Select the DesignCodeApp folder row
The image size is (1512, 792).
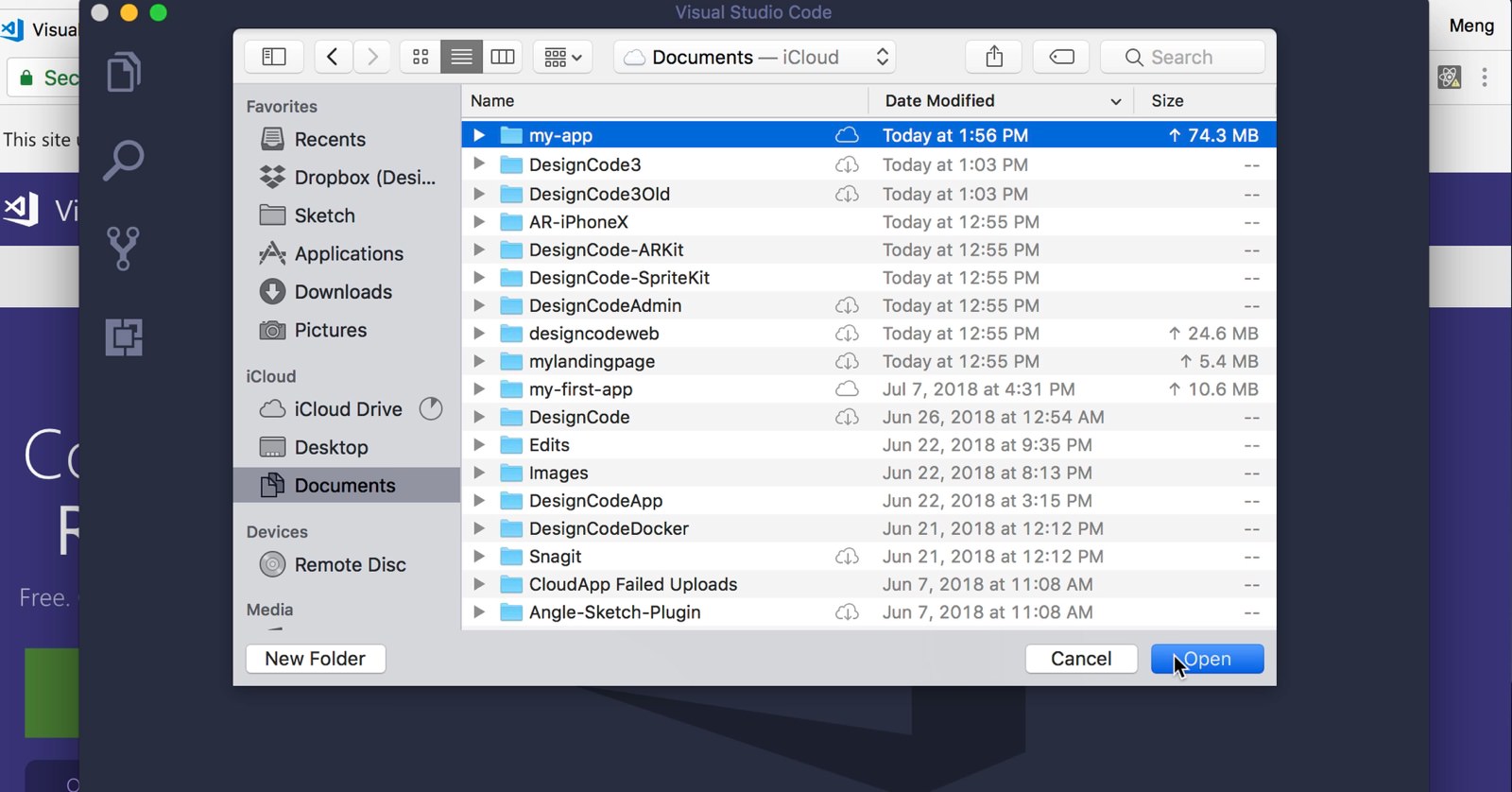[868, 500]
